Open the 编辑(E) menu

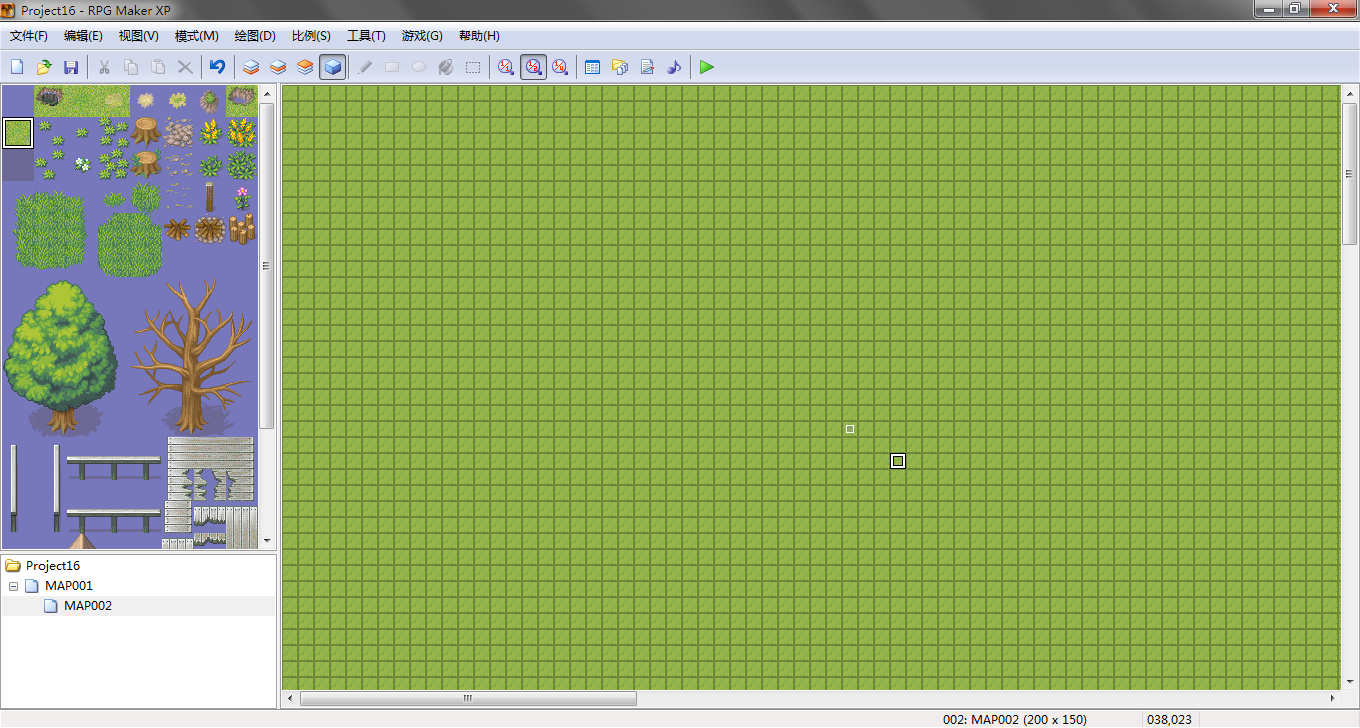(83, 36)
